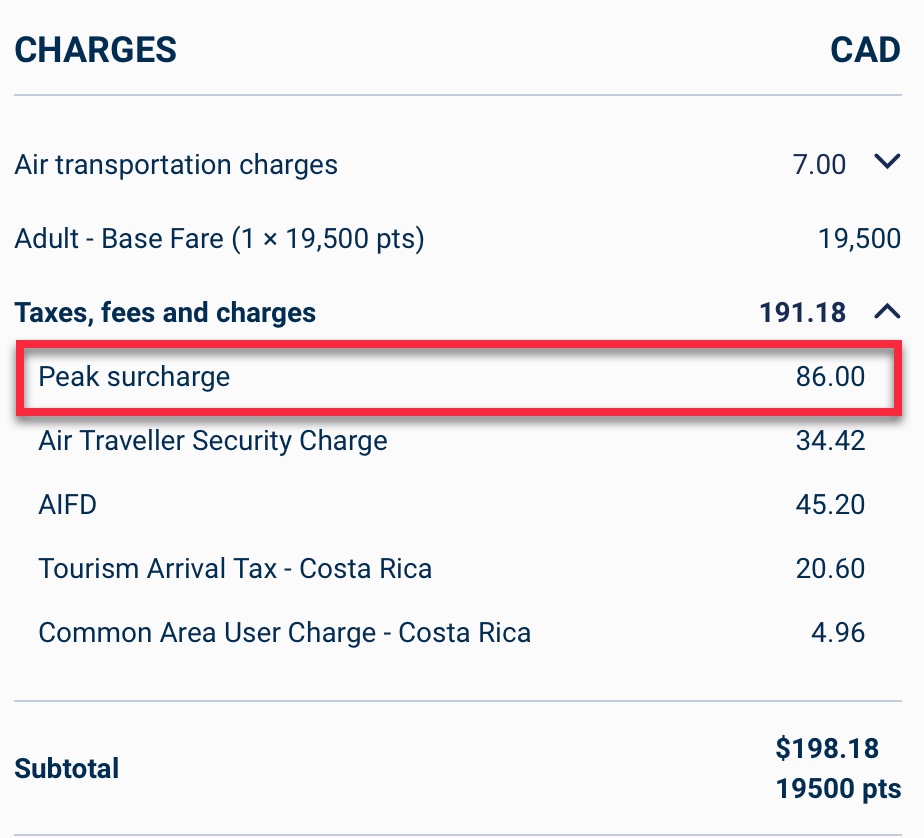
Task: Select the 34.42 security charge amount
Action: point(830,441)
